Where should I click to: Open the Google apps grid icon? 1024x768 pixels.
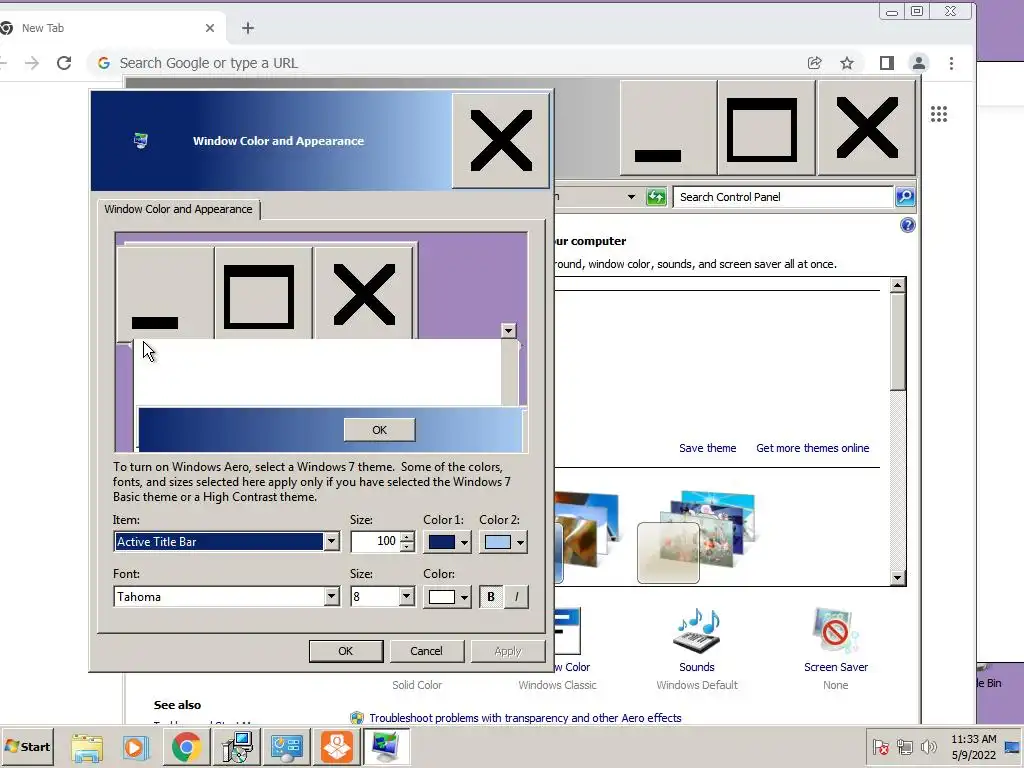938,114
